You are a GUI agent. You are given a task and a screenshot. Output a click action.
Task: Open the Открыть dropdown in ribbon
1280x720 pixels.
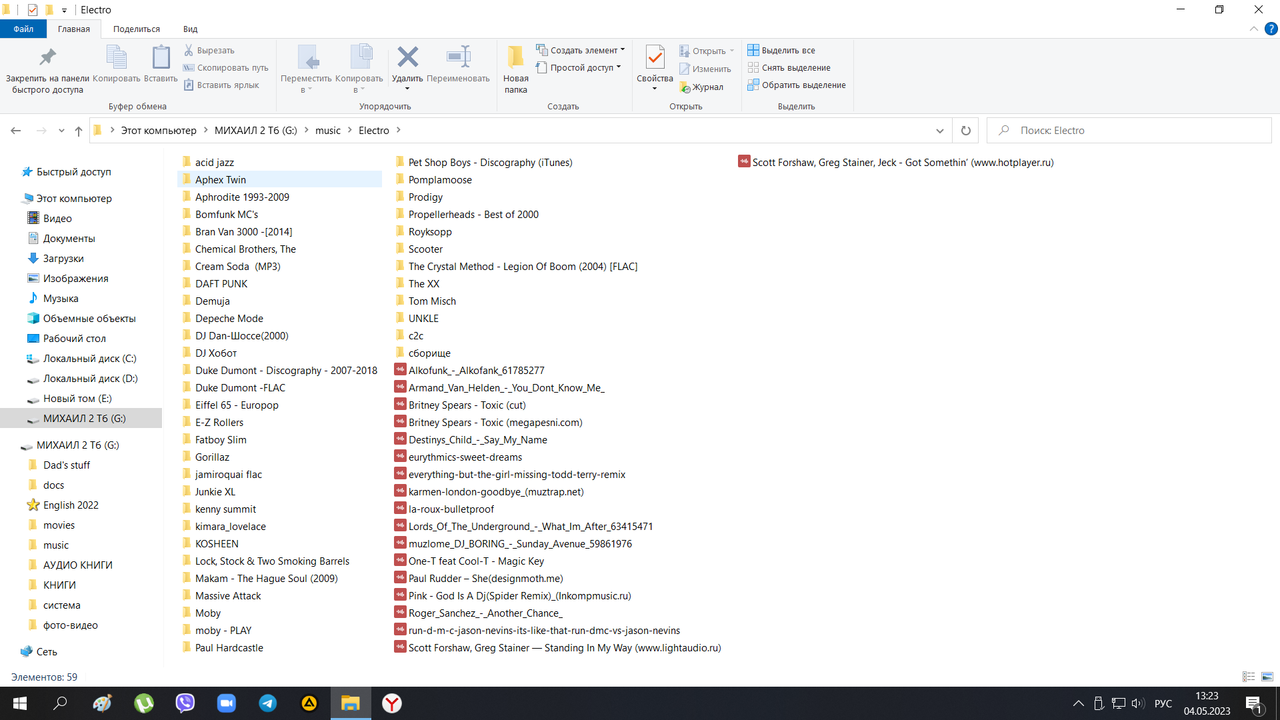(x=706, y=51)
